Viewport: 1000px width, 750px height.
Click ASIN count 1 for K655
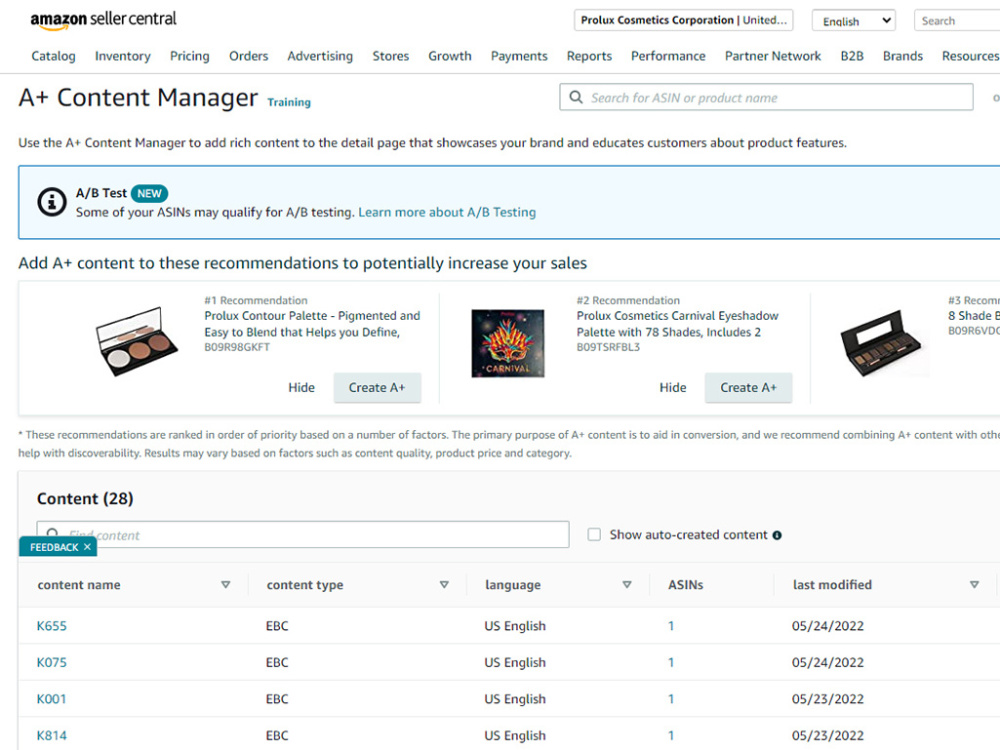pos(671,626)
